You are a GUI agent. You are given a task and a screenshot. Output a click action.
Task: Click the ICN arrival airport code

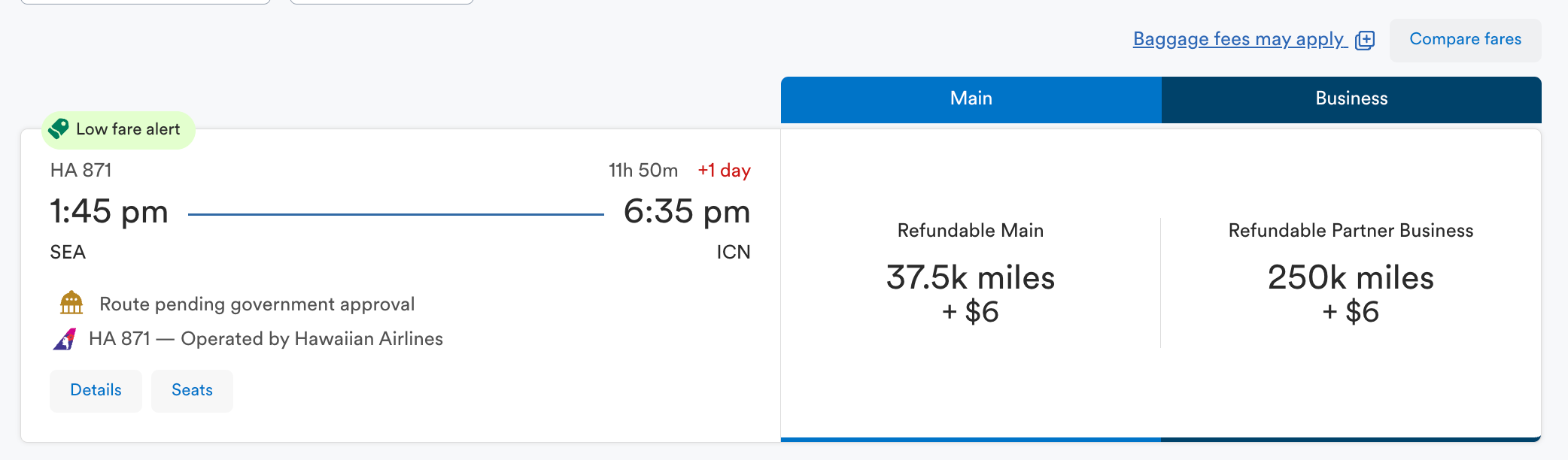tap(732, 252)
